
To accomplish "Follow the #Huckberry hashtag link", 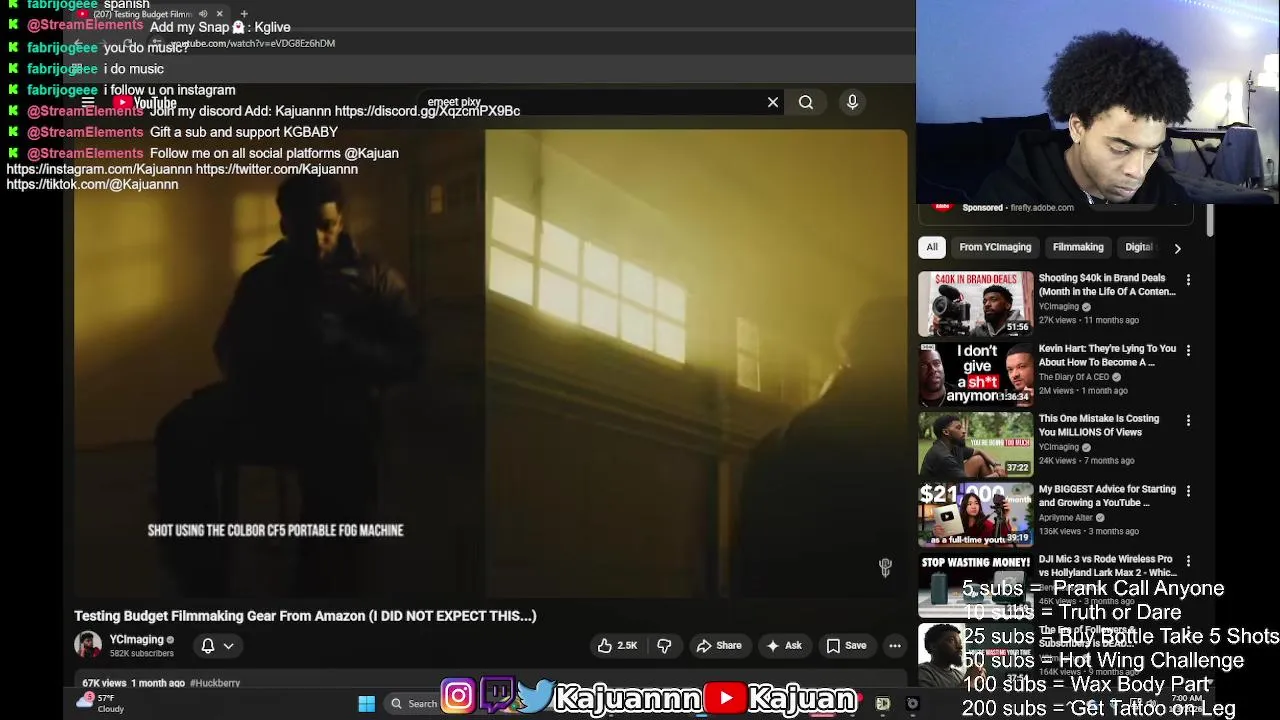I will pos(215,683).
